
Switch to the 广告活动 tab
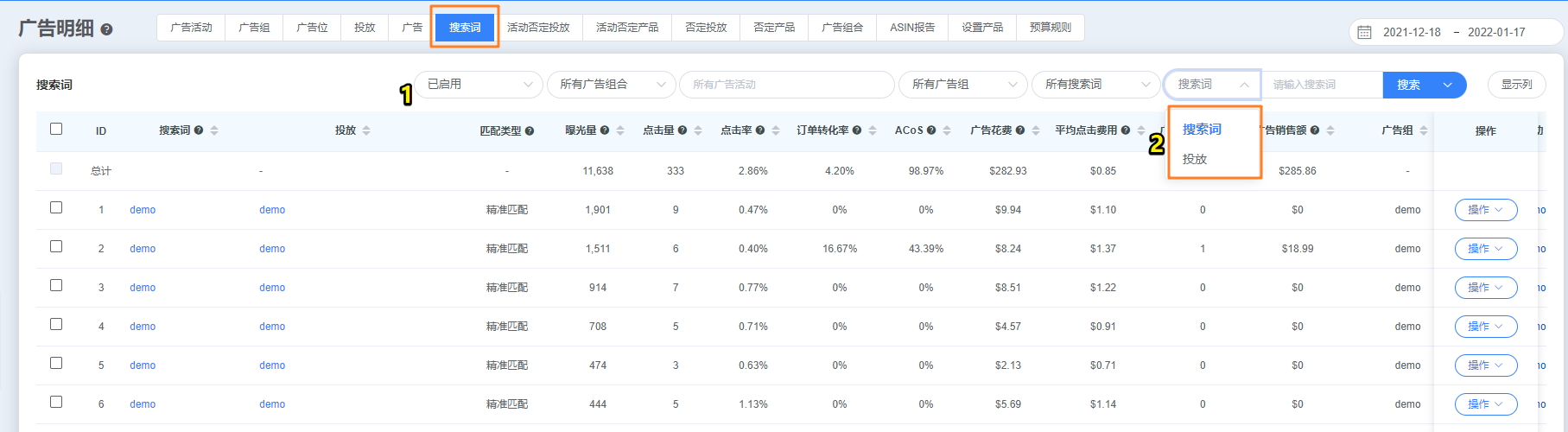tap(191, 28)
